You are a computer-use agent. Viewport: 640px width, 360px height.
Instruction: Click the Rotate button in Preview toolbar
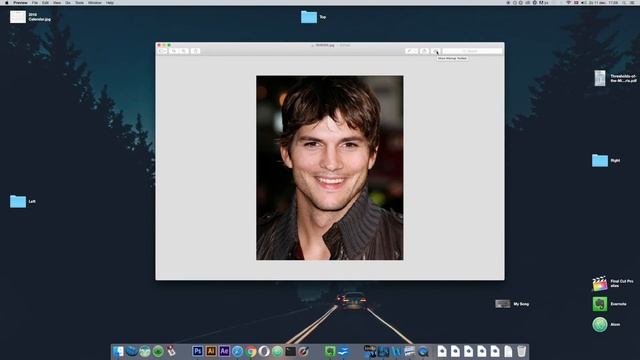pos(424,51)
